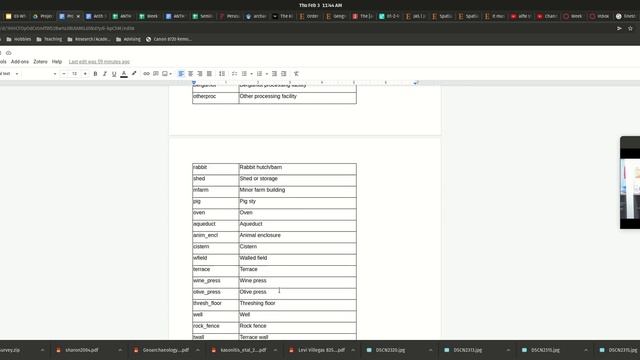This screenshot has height=360, width=640.
Task: Open the Advising bookmark folder
Action: pos(128,39)
